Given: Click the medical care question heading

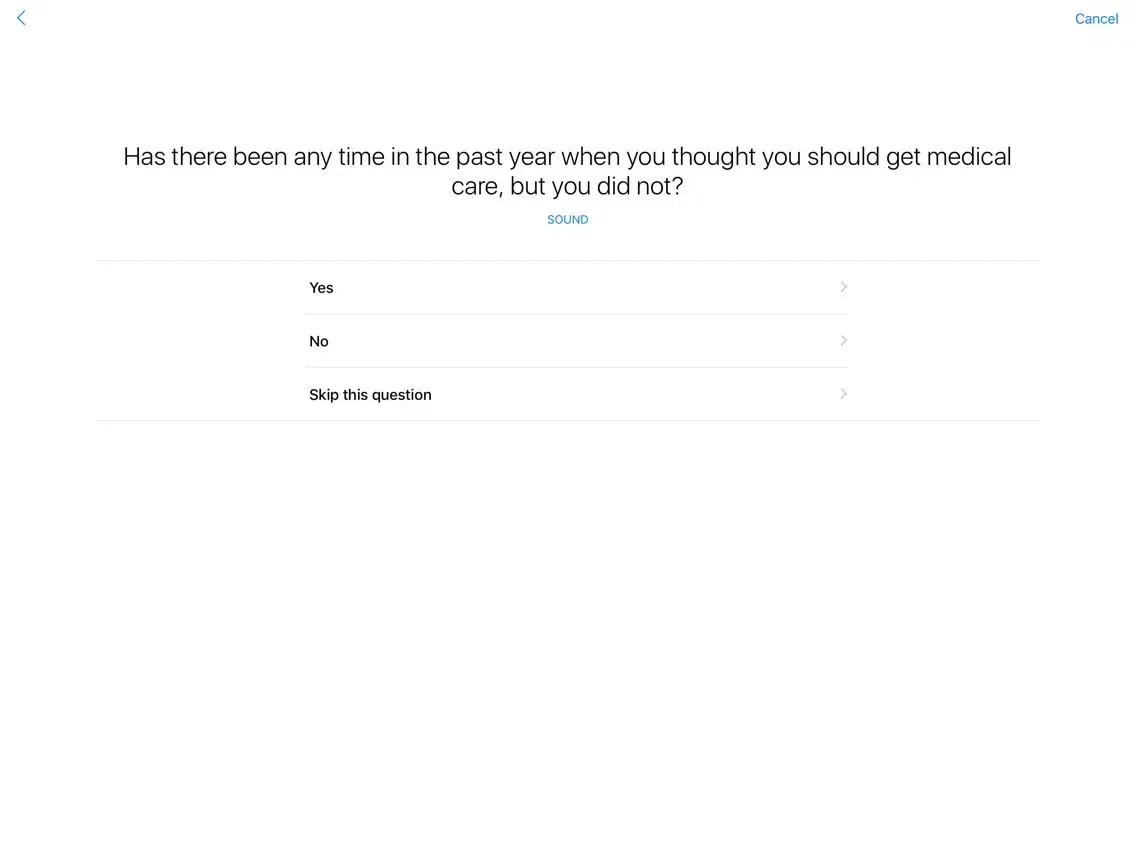Looking at the screenshot, I should click(567, 171).
